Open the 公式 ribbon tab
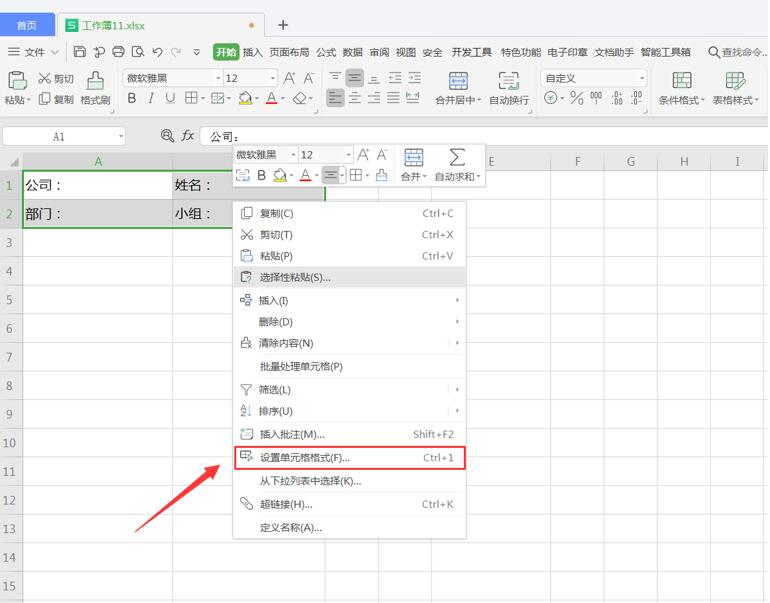 click(326, 52)
